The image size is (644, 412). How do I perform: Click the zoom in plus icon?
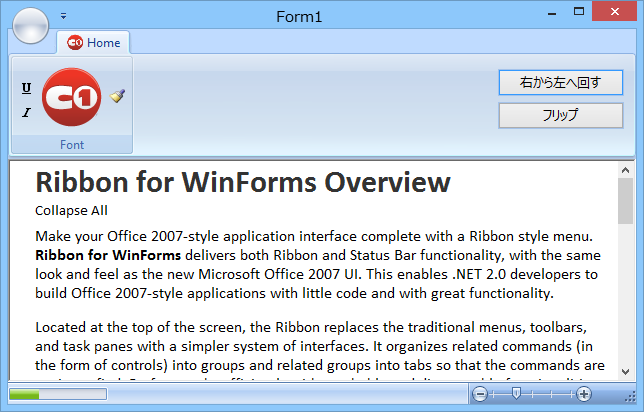point(584,395)
